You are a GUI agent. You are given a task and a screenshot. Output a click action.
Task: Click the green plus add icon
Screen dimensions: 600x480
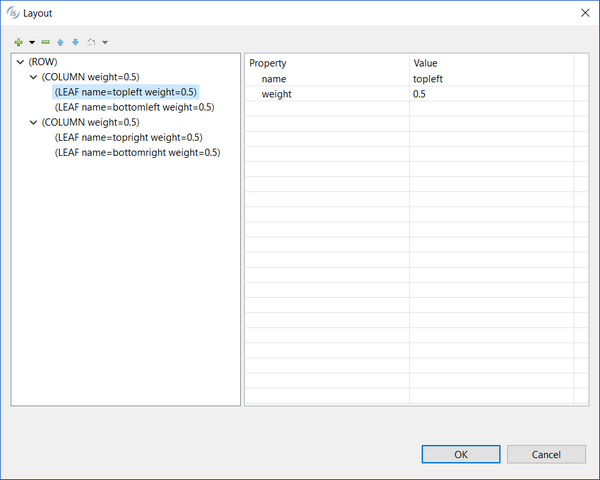click(x=18, y=42)
